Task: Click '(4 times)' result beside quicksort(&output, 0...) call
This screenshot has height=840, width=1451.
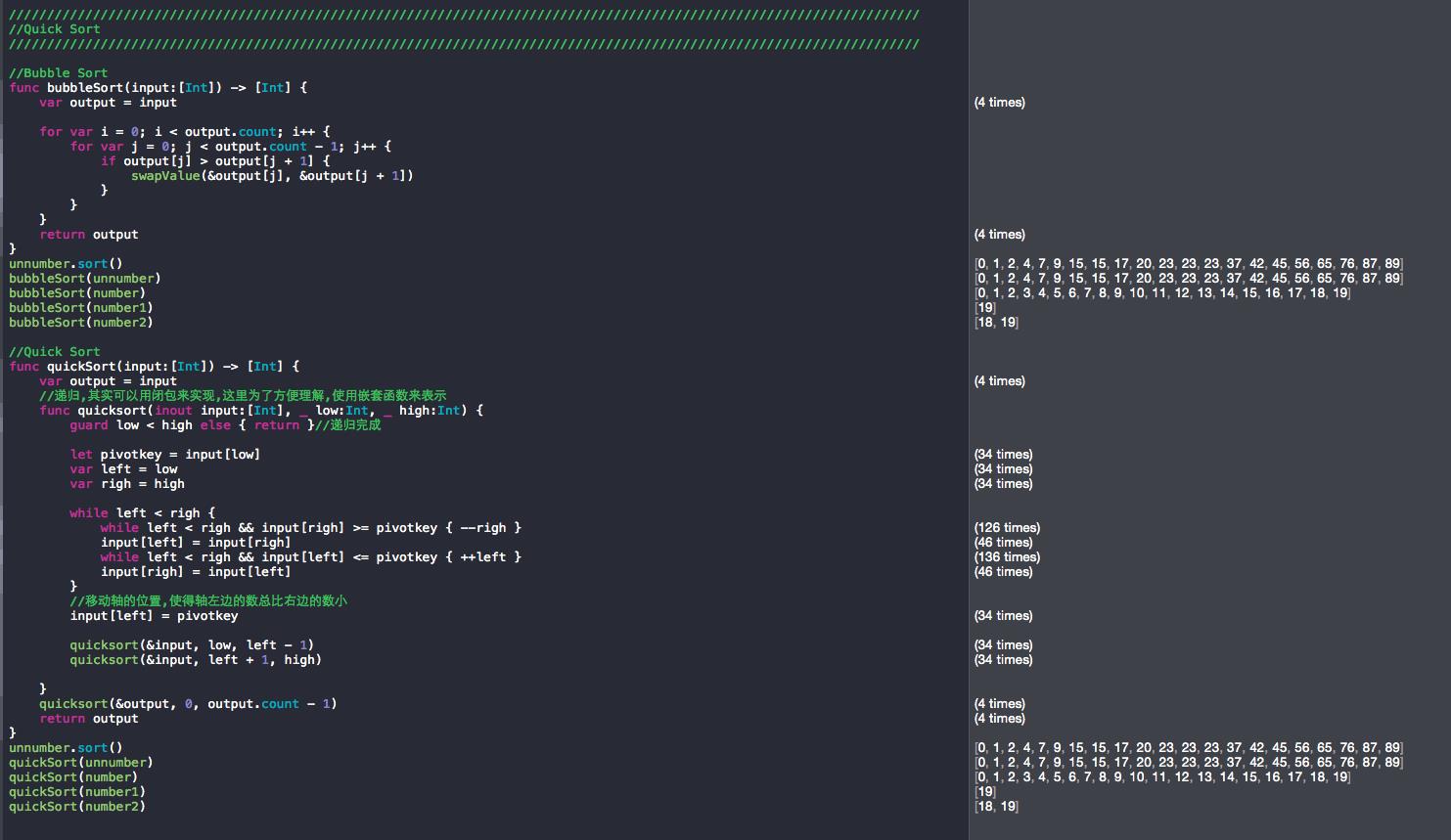Action: point(999,704)
